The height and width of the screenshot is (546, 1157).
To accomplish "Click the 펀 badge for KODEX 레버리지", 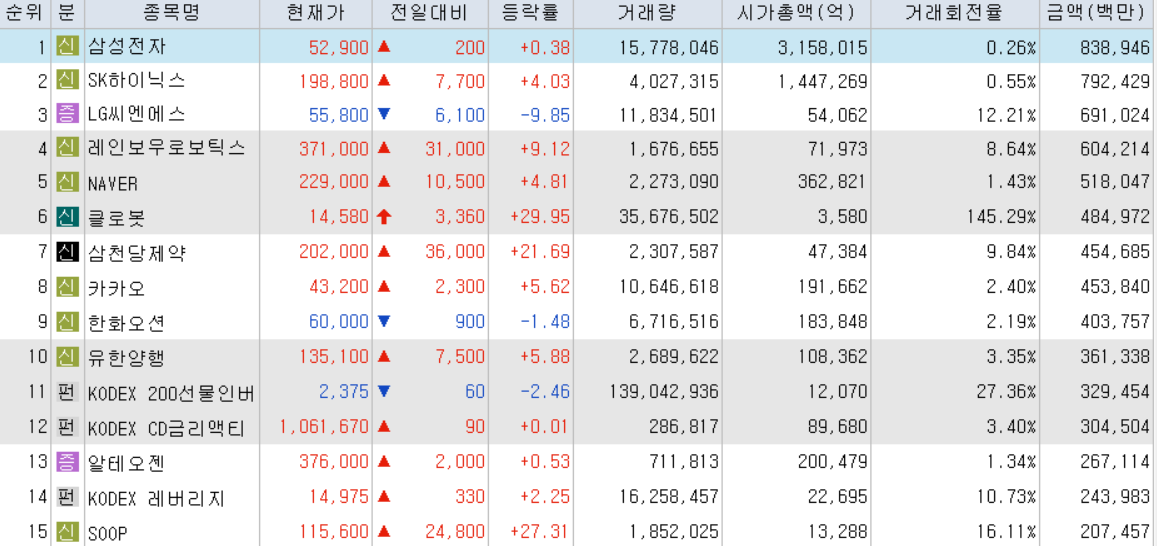I will click(66, 497).
